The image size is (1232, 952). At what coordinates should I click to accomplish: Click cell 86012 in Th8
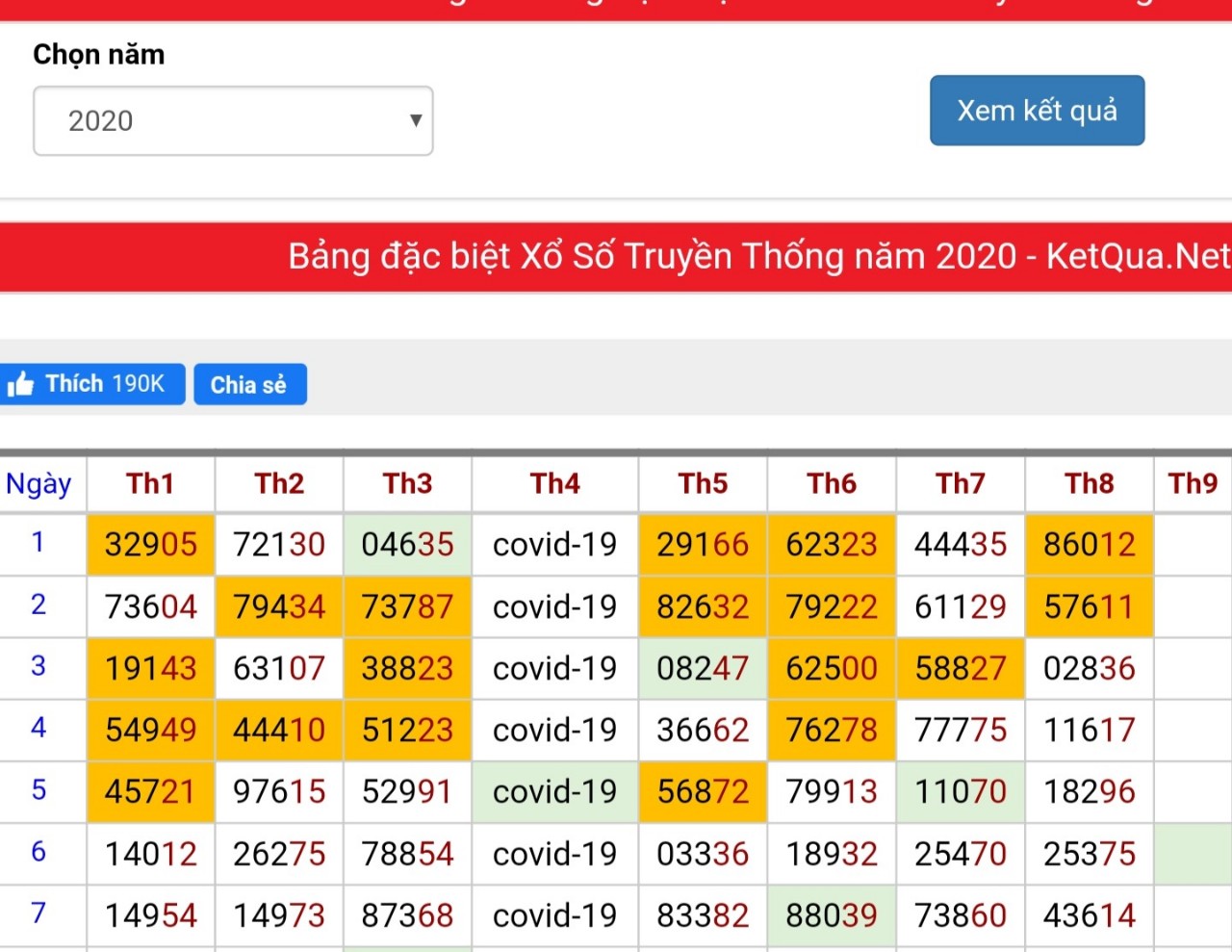[x=1090, y=545]
